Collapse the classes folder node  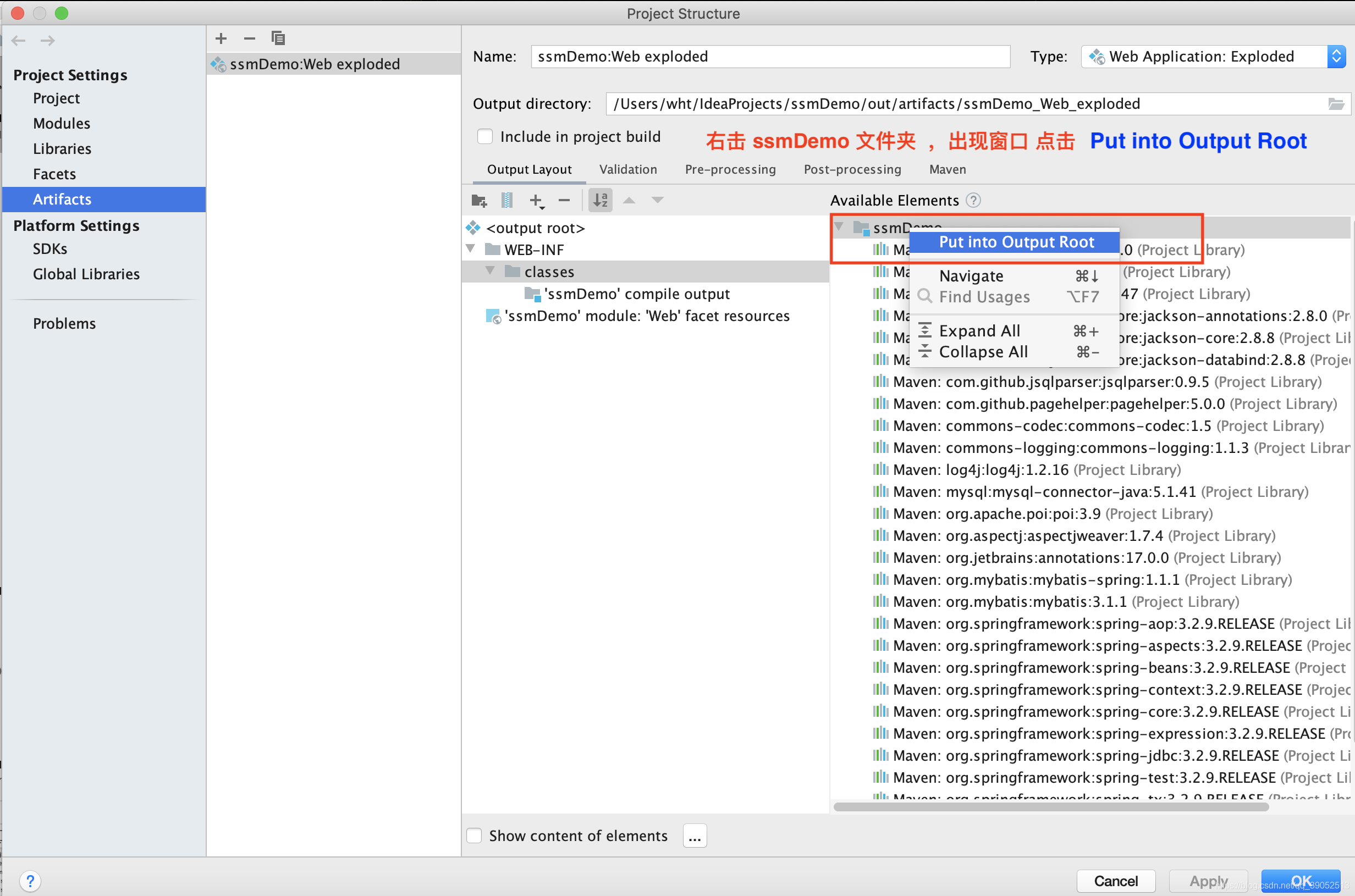[491, 271]
